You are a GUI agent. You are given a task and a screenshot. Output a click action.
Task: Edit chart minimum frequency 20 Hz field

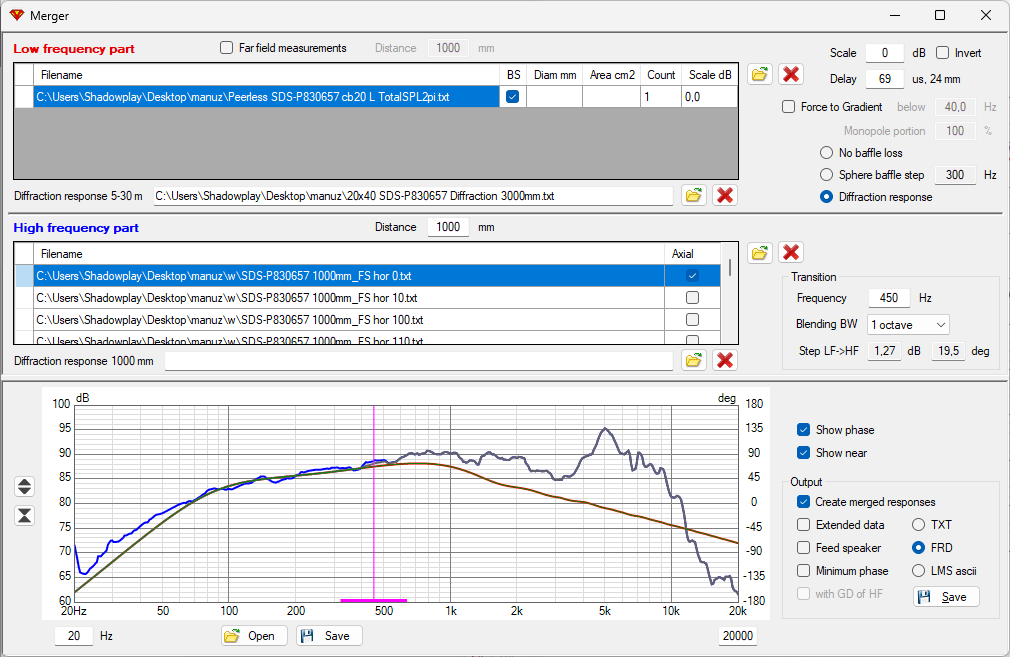tap(74, 636)
